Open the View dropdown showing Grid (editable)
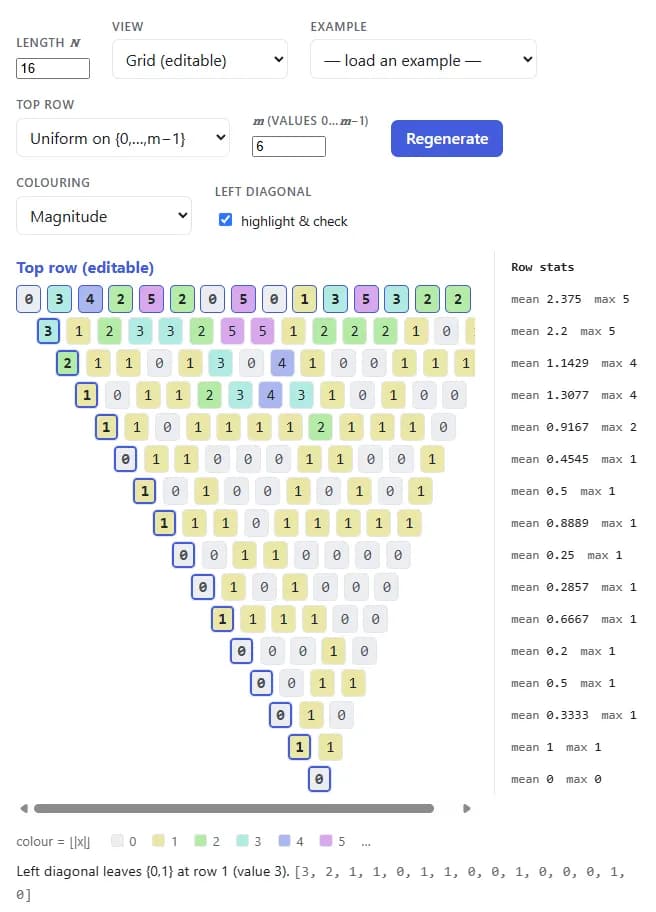Viewport: 656px width, 912px height. [199, 59]
